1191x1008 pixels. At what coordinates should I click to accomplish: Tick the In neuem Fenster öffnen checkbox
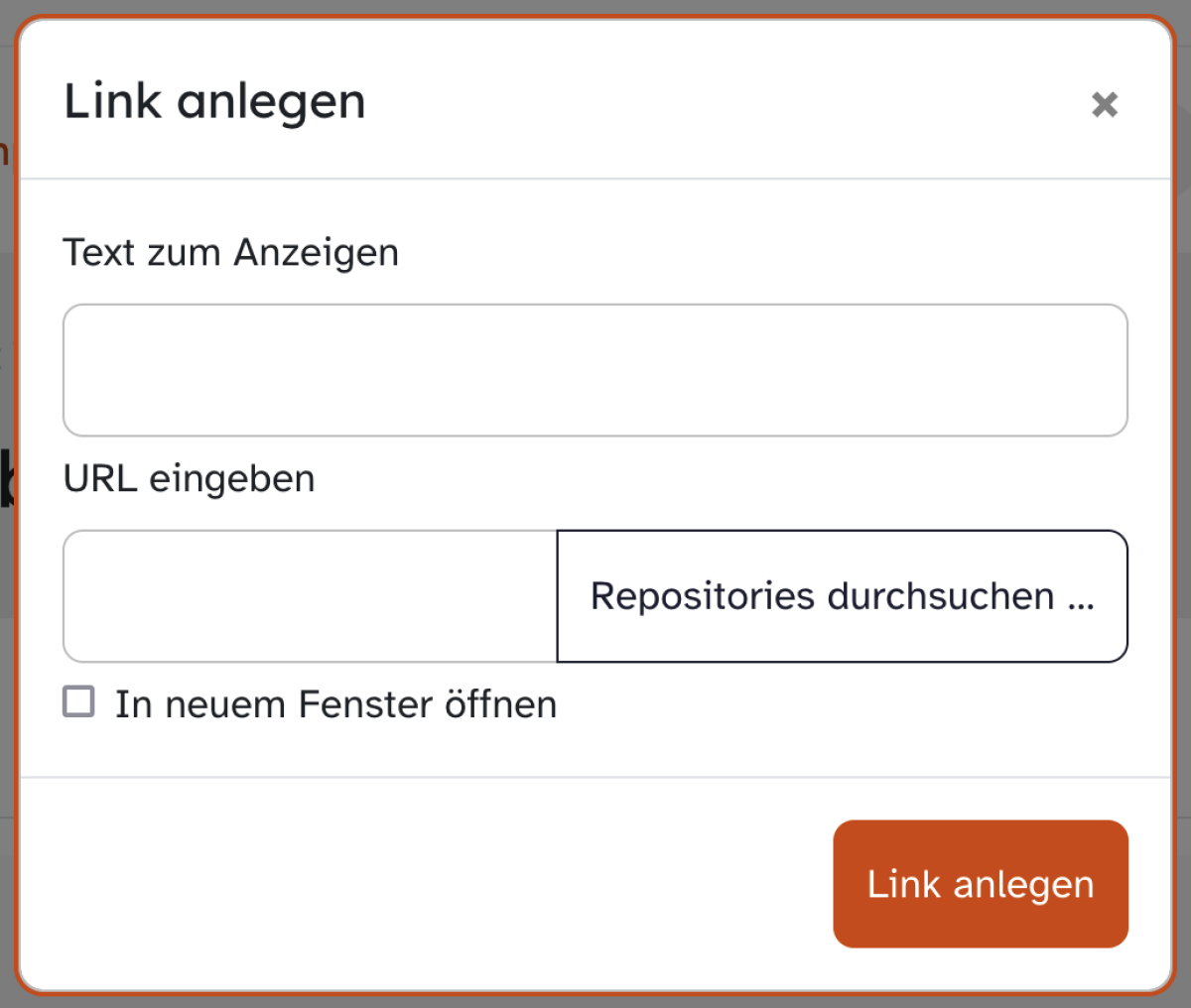click(78, 701)
